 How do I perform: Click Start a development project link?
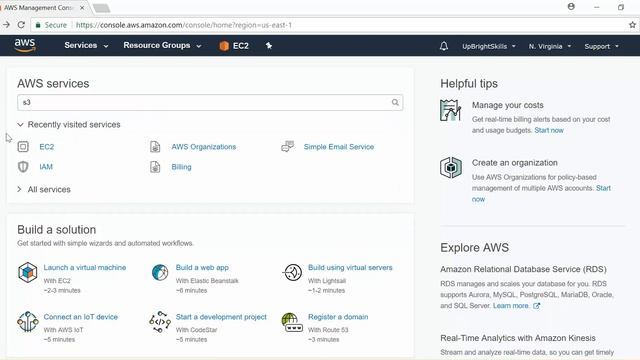[x=221, y=317]
